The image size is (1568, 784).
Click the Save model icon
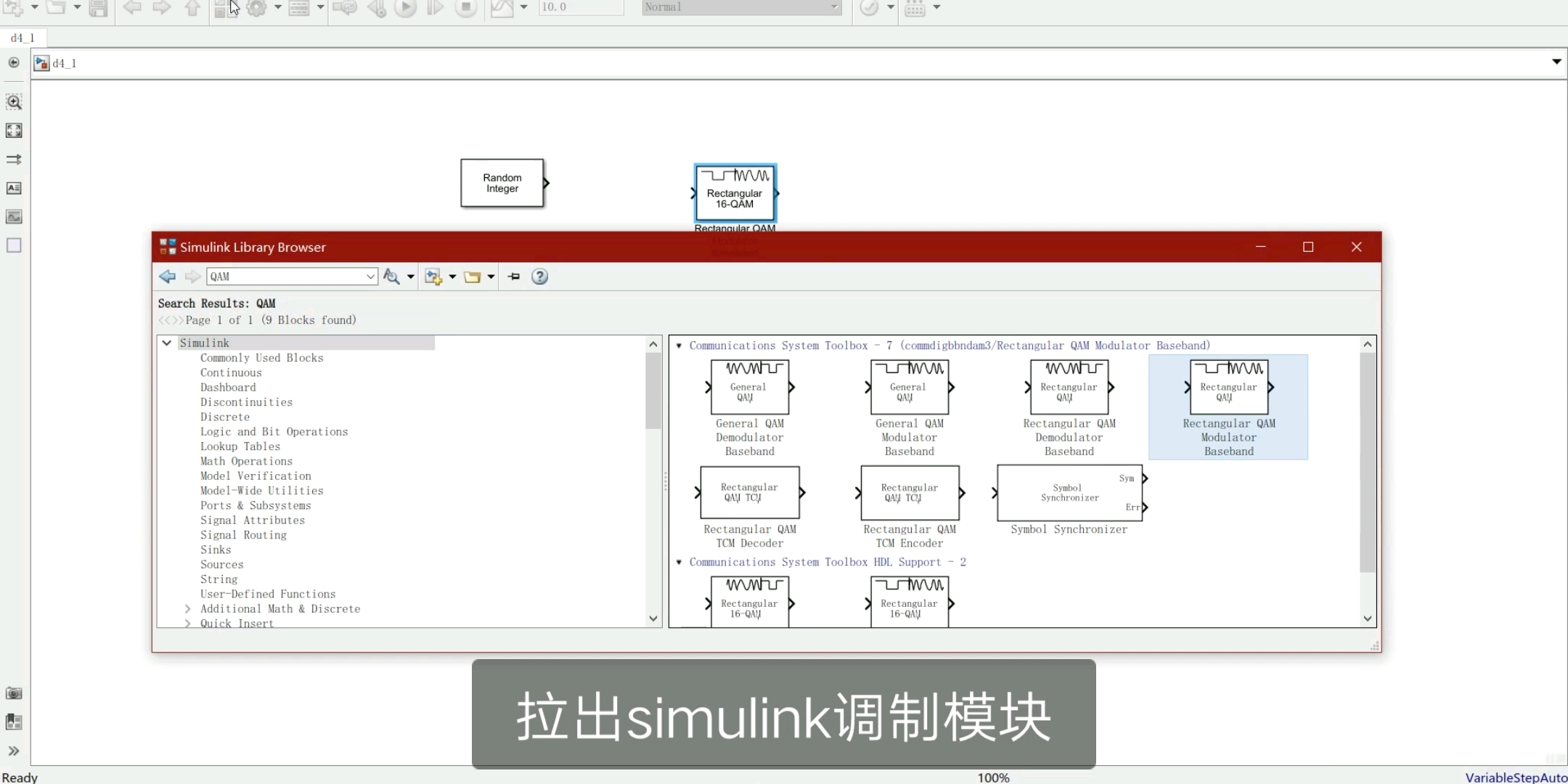pos(98,7)
